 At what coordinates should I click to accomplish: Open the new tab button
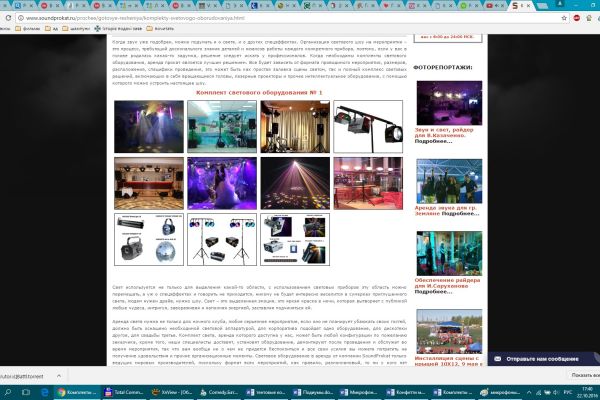point(542,6)
